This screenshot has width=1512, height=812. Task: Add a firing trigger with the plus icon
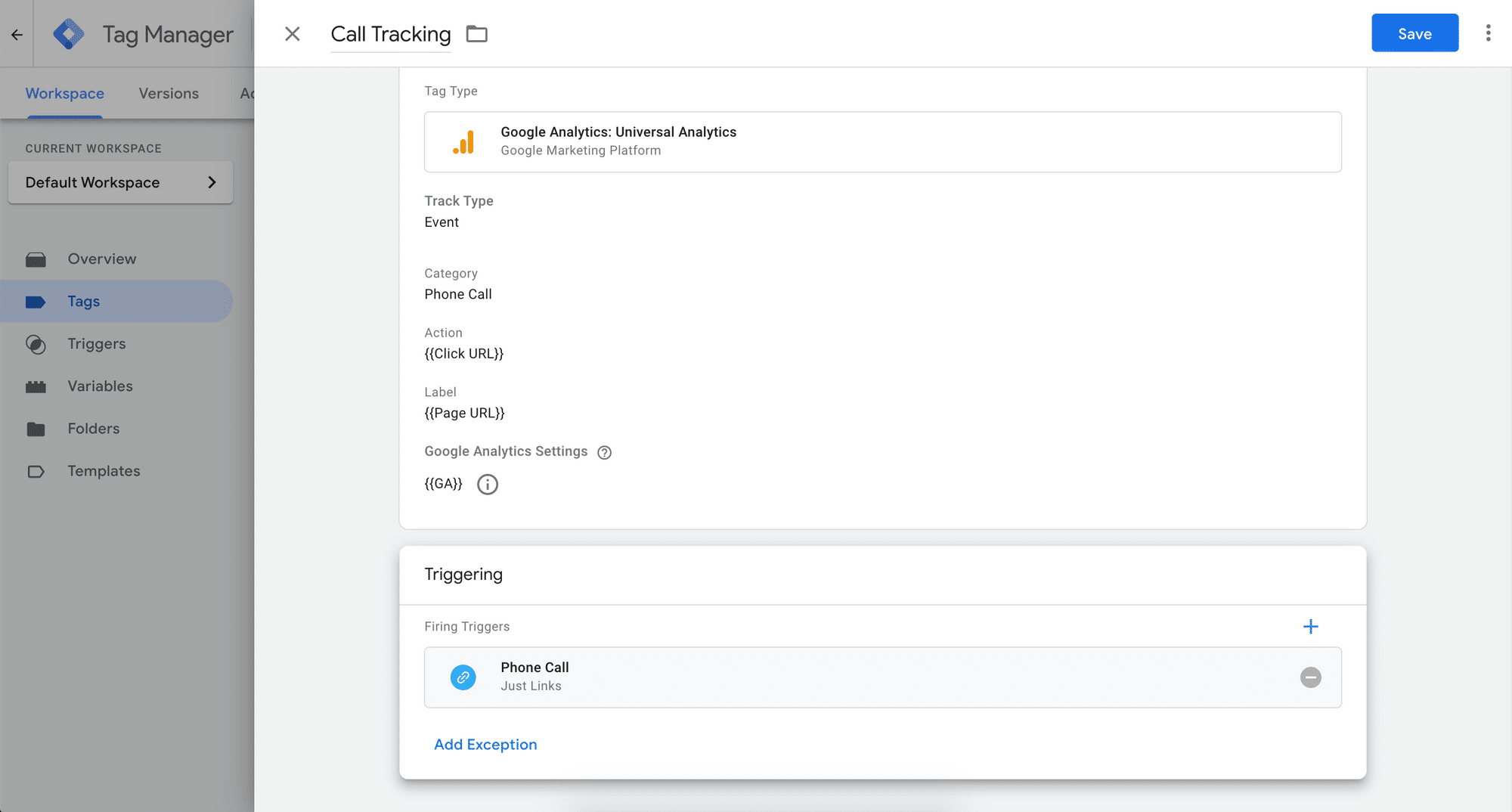(1311, 627)
